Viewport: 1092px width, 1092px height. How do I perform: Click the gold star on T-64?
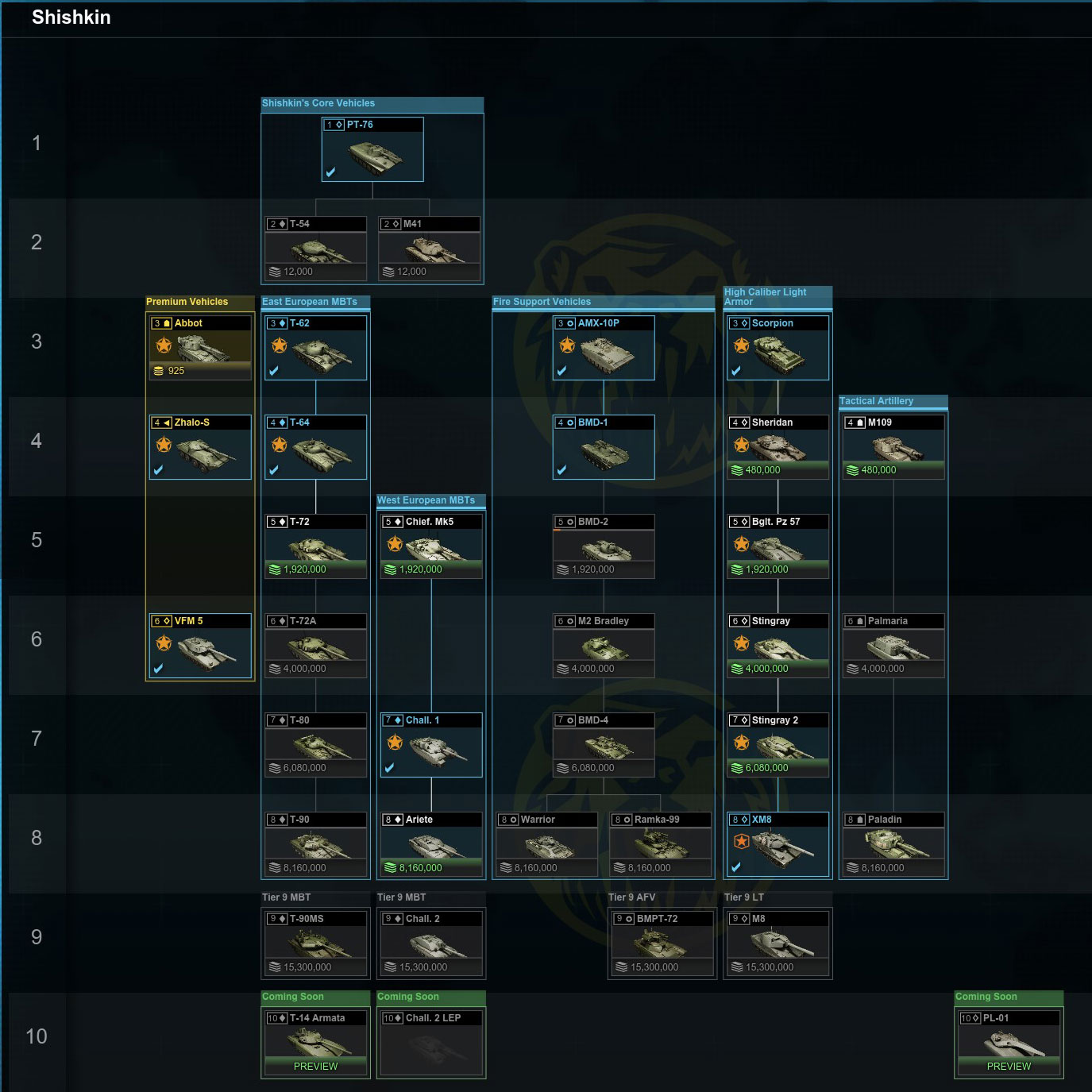(x=280, y=445)
